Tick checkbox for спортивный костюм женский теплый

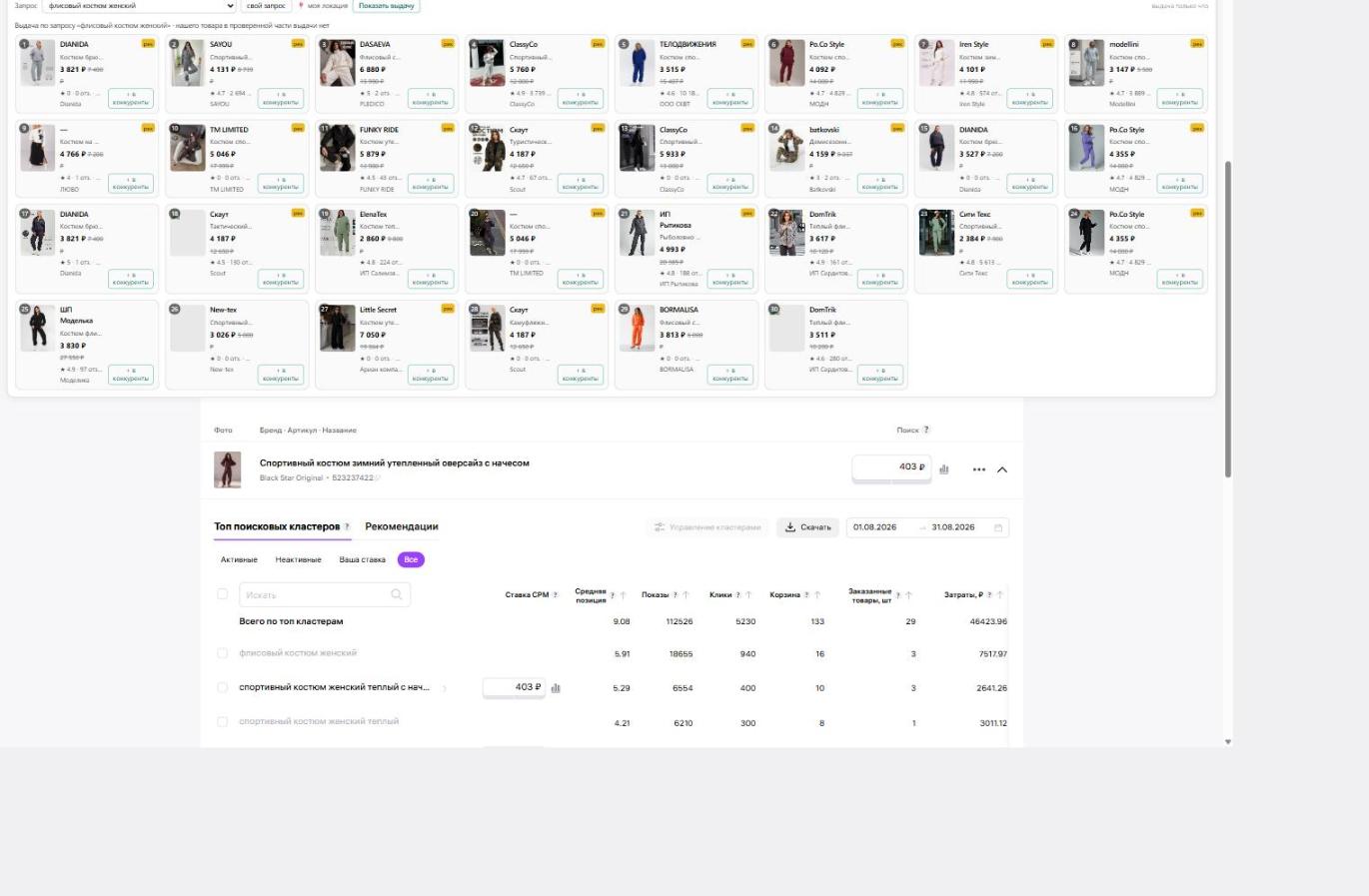[x=223, y=721]
